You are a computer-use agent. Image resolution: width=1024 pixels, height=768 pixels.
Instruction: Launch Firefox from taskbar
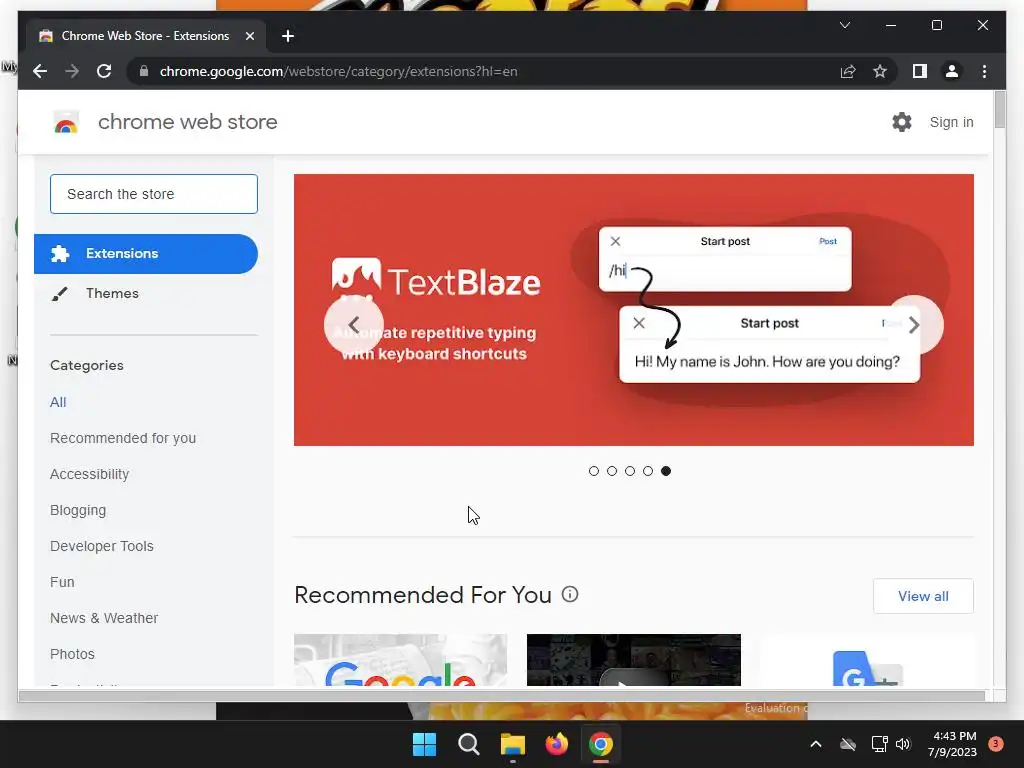[x=556, y=744]
